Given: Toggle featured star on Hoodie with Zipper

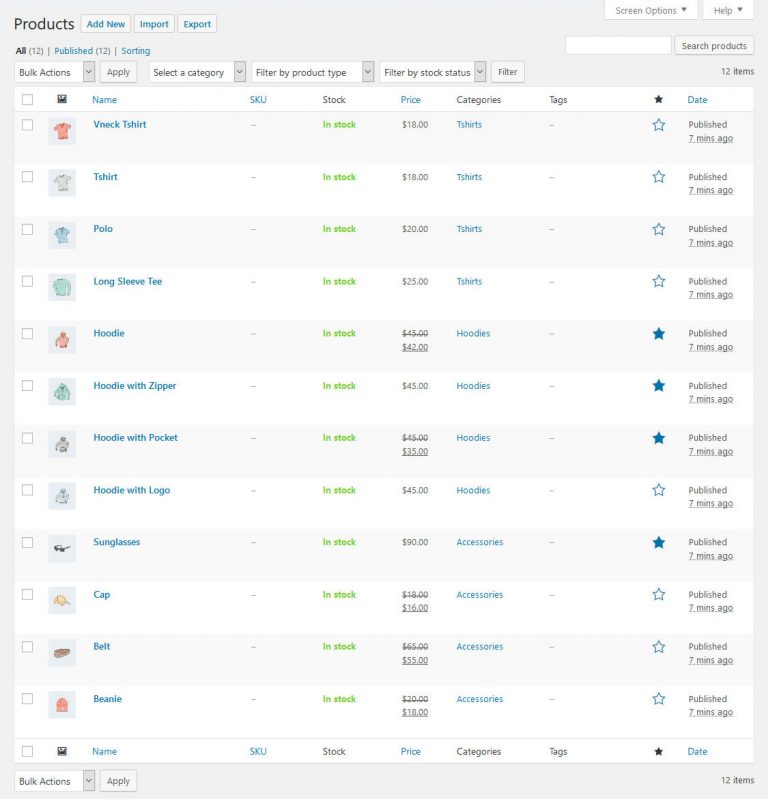Looking at the screenshot, I should click(658, 386).
